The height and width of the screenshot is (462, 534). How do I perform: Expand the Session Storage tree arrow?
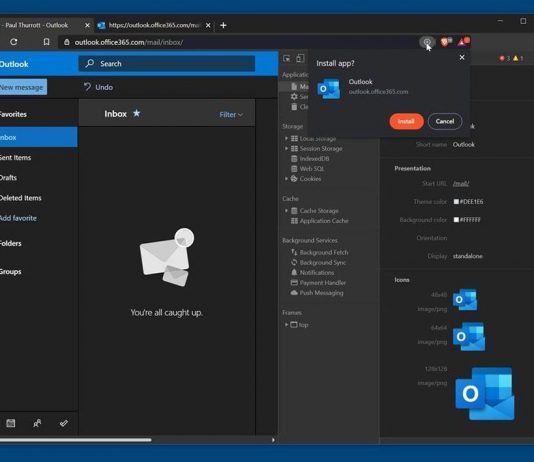286,148
